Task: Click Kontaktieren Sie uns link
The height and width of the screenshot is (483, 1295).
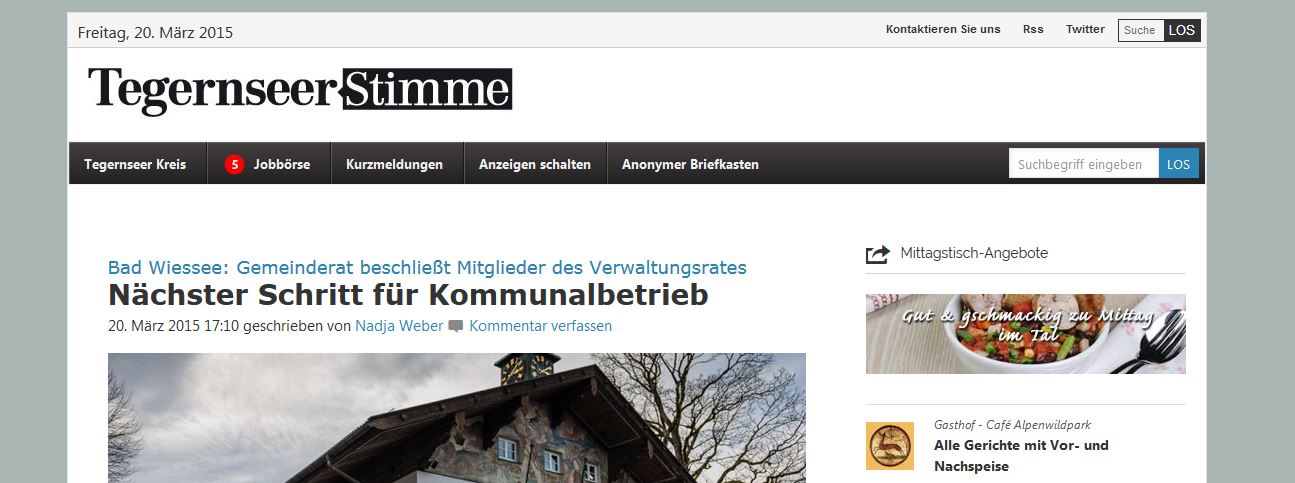Action: (x=943, y=29)
